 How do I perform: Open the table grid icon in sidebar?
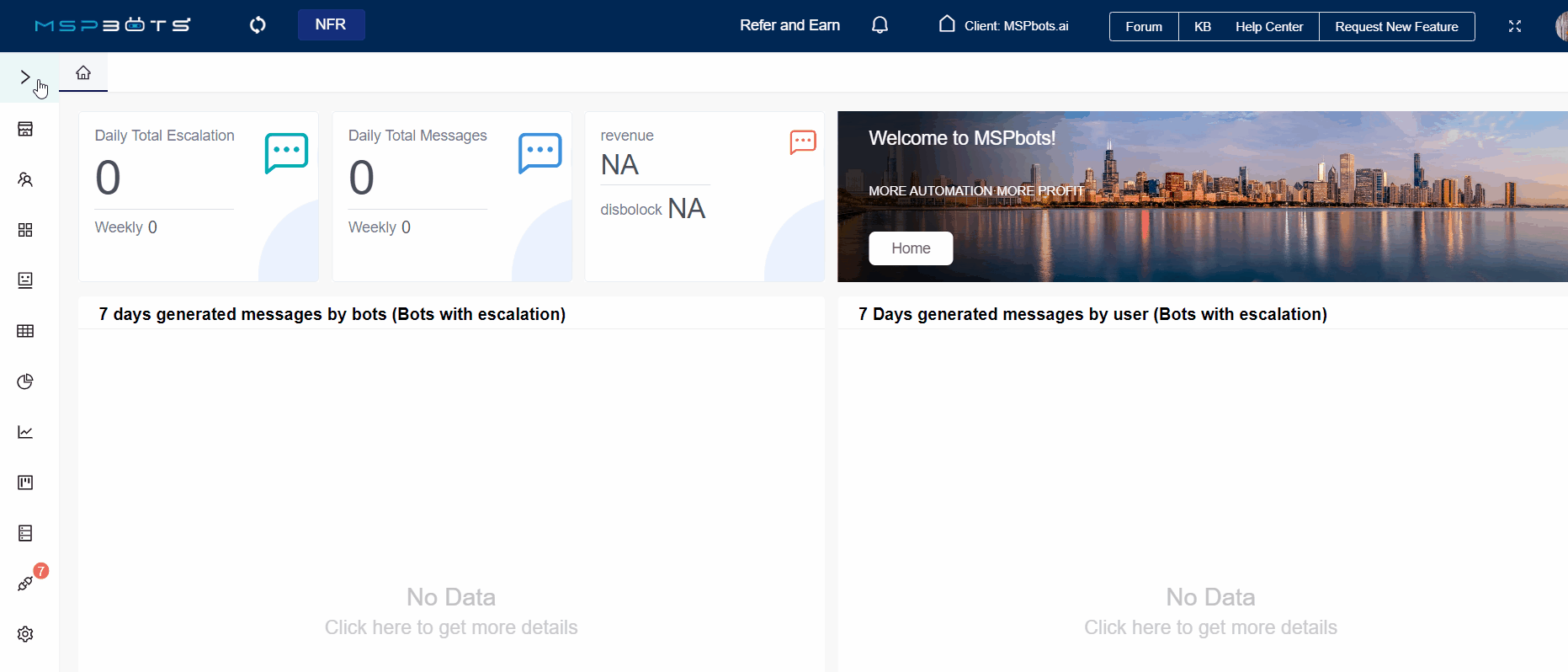pos(25,331)
